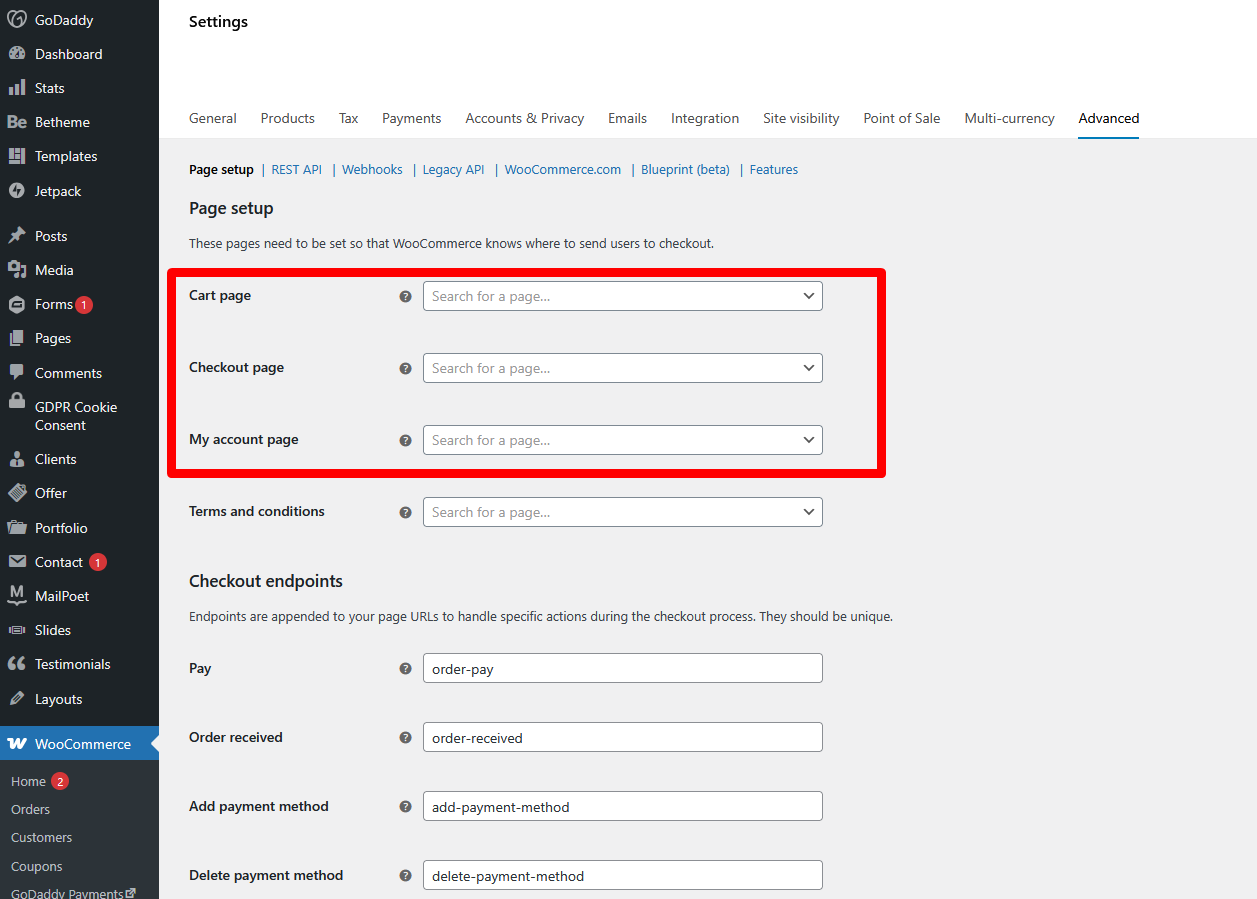Click the Testimonials quote icon
The height and width of the screenshot is (899, 1257).
17,664
